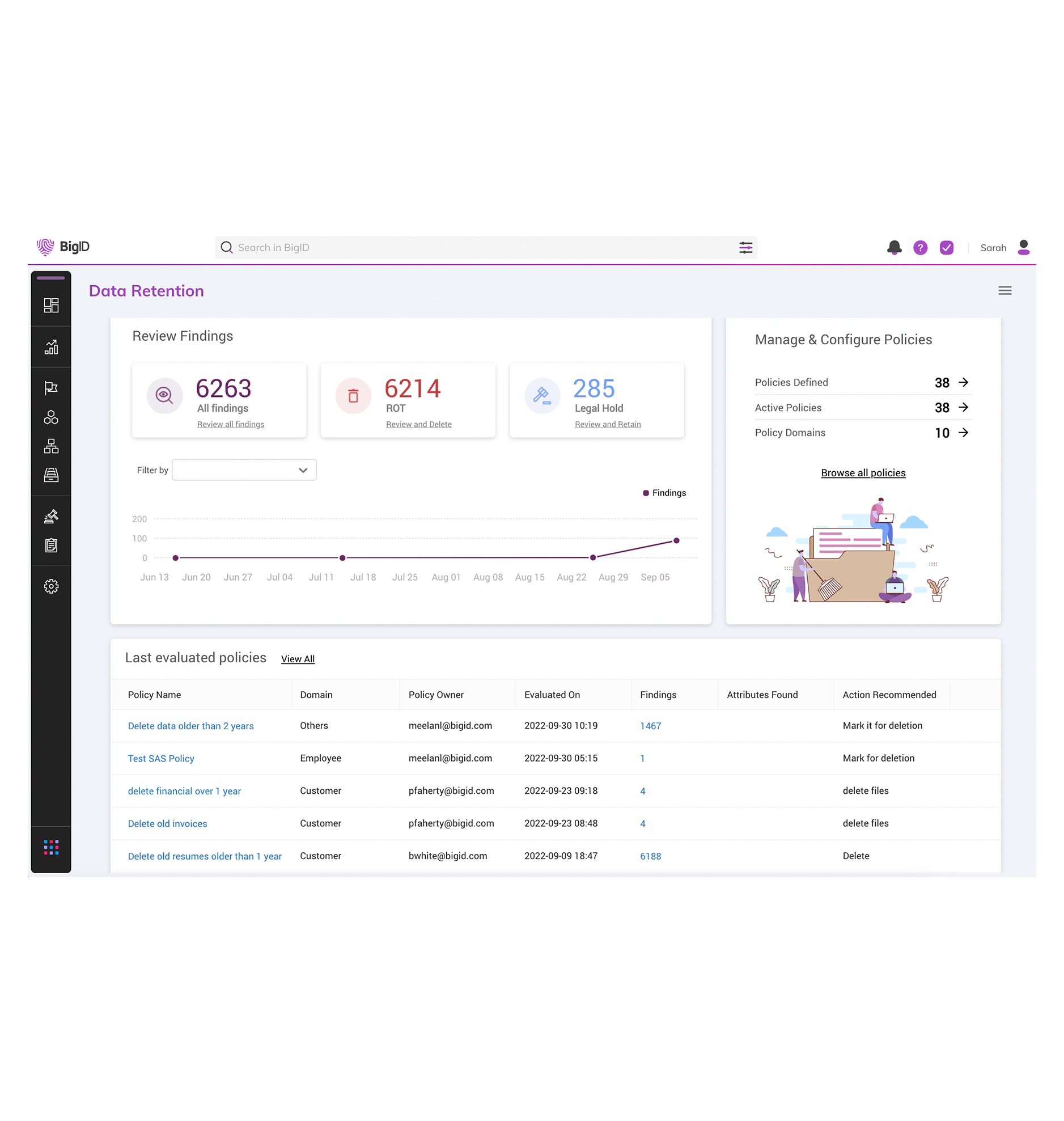Click the 6188 findings count
Image resolution: width=1064 pixels, height=1121 pixels.
coord(651,857)
